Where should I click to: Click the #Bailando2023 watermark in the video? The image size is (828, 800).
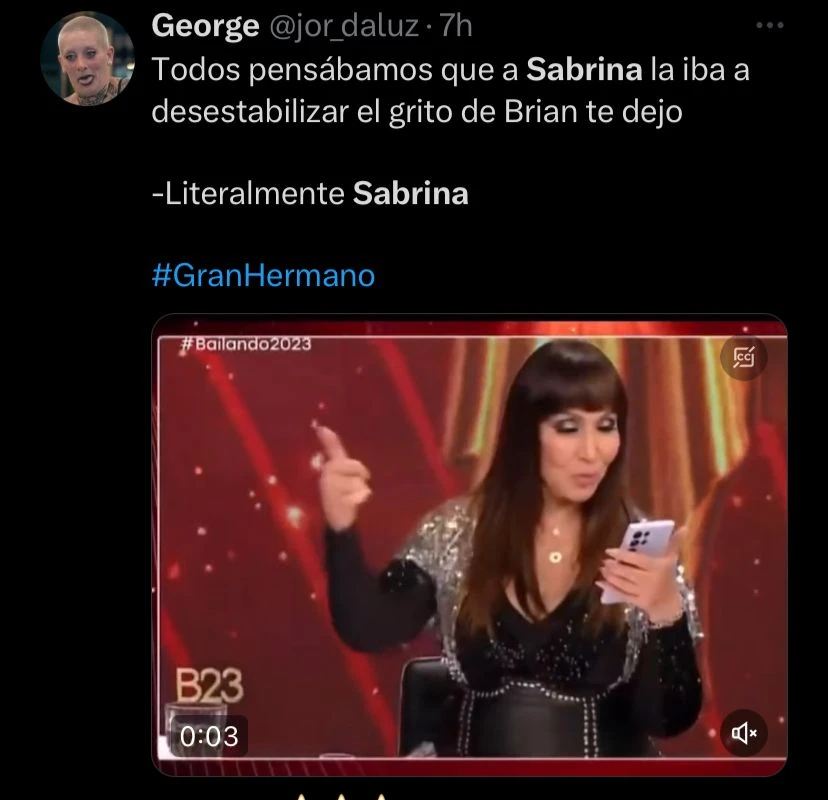coord(246,344)
